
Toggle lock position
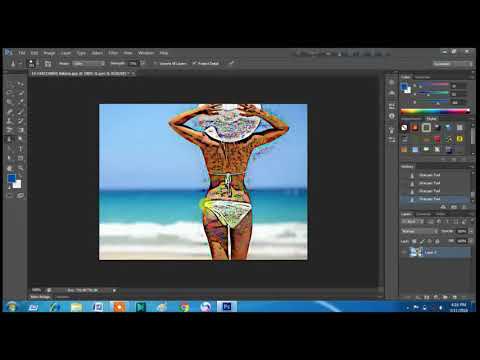coord(430,241)
